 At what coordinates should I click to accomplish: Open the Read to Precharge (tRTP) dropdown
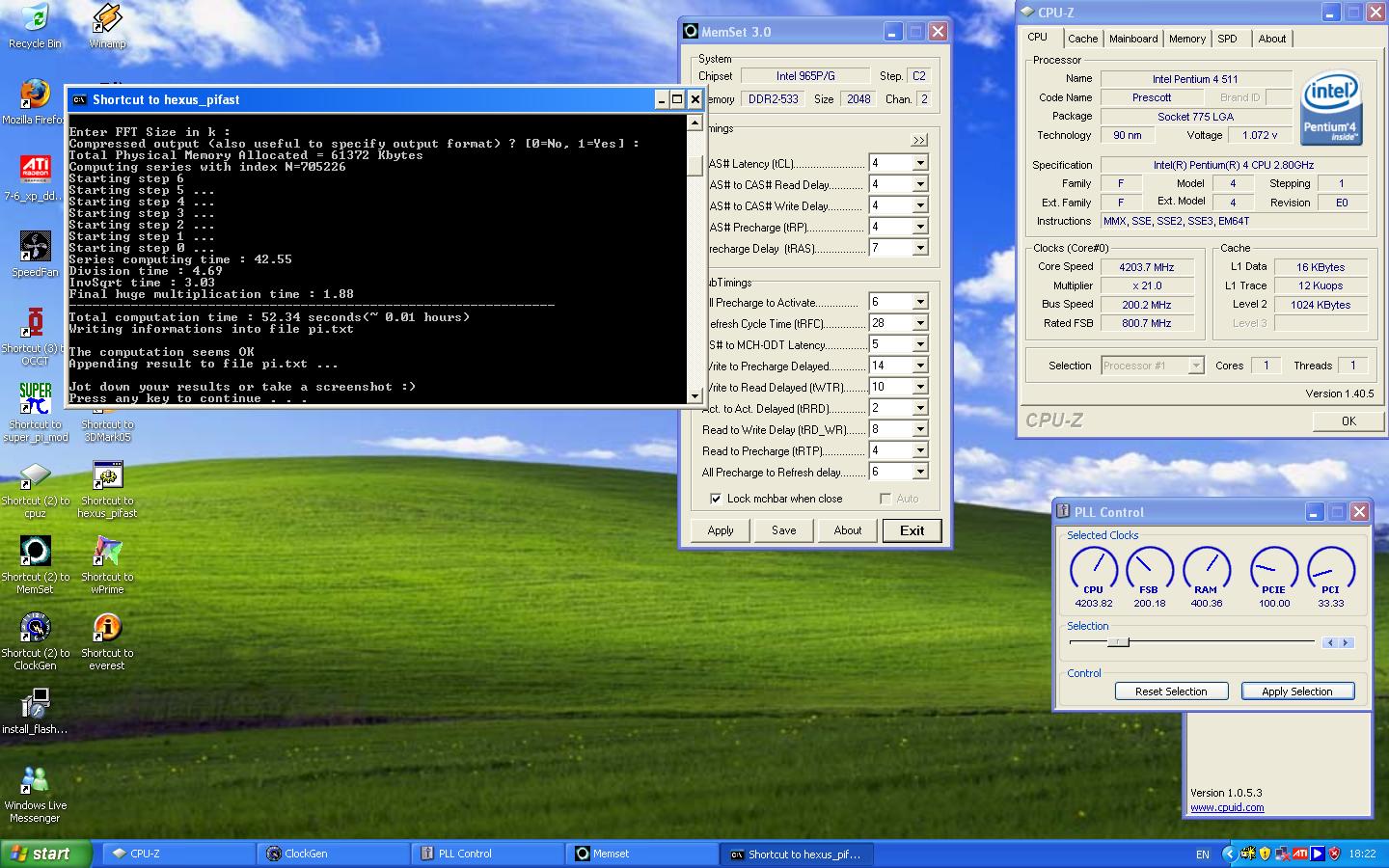click(x=920, y=450)
